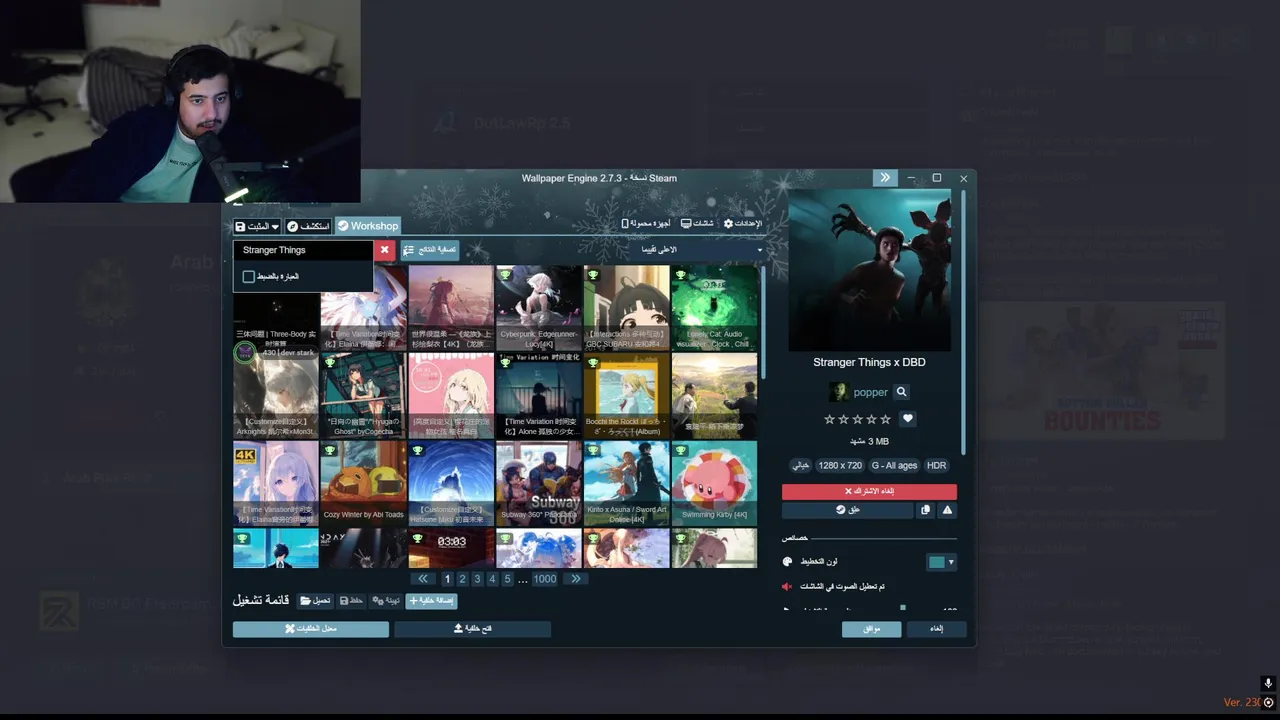This screenshot has width=1280, height=720.
Task: Expand the Installed tab dropdown arrow
Action: [x=276, y=227]
